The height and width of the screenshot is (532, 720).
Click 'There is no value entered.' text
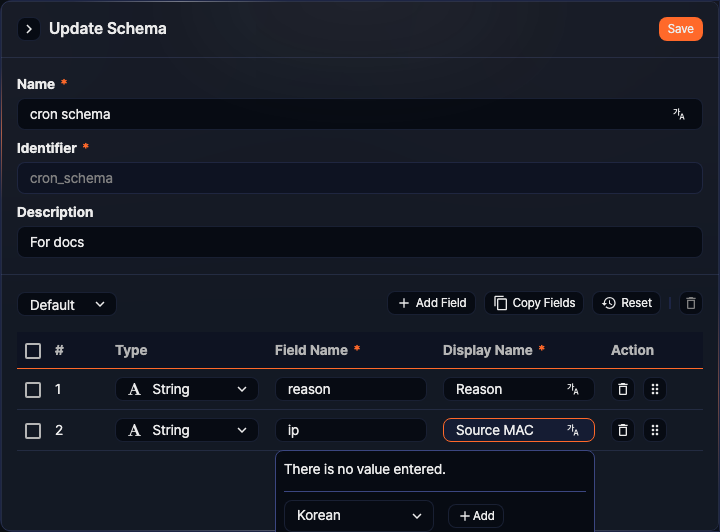pos(365,469)
